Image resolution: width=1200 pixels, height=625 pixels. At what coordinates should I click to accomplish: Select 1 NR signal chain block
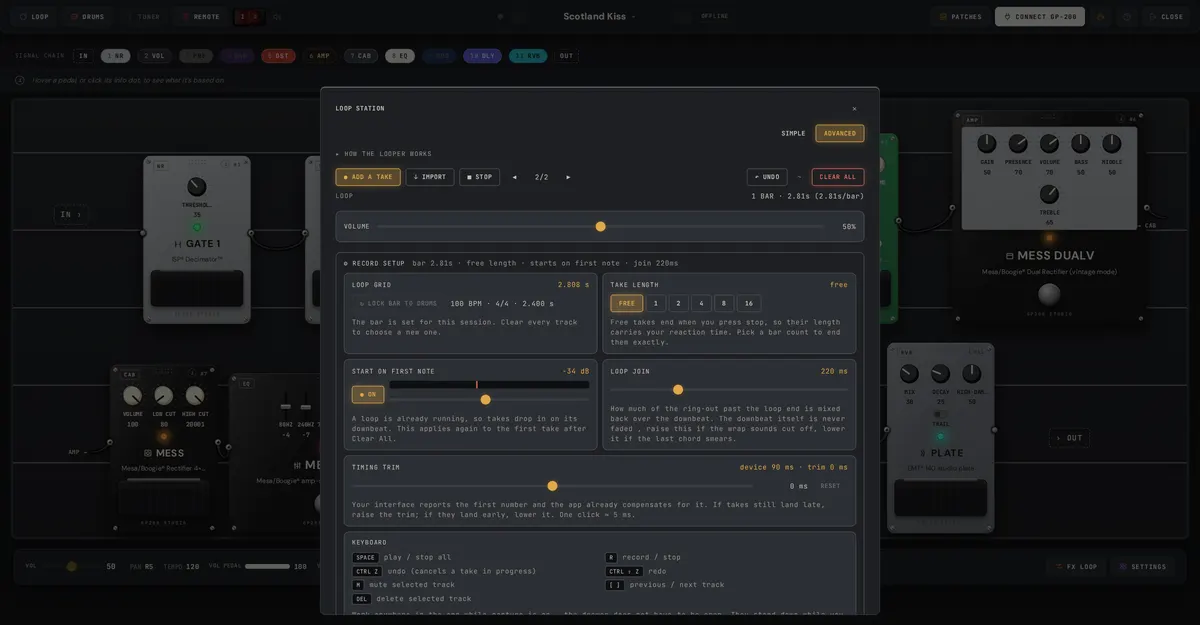point(115,56)
